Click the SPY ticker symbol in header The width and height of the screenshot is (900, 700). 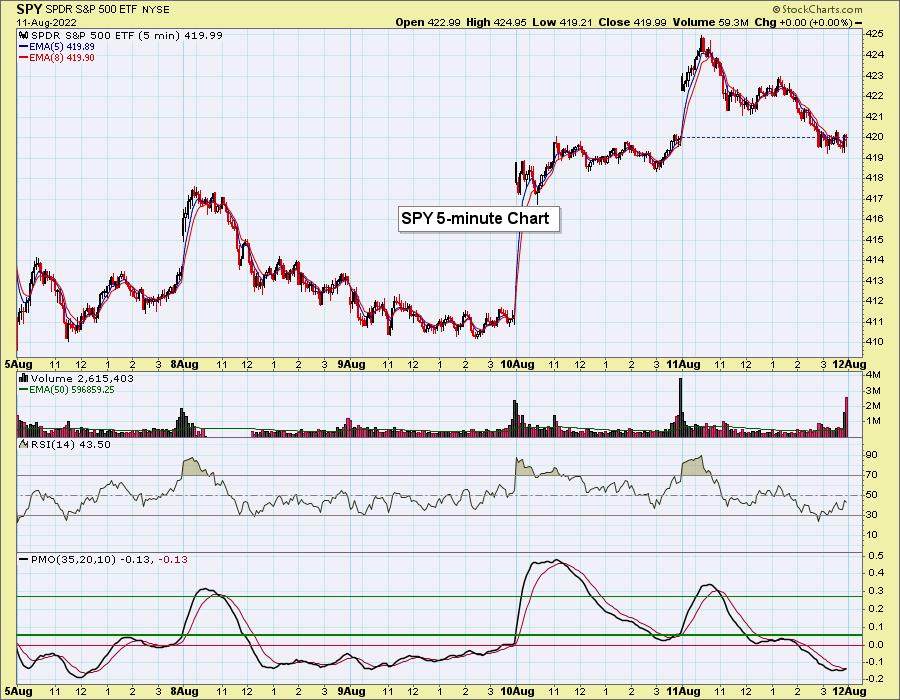pyautogui.click(x=29, y=9)
